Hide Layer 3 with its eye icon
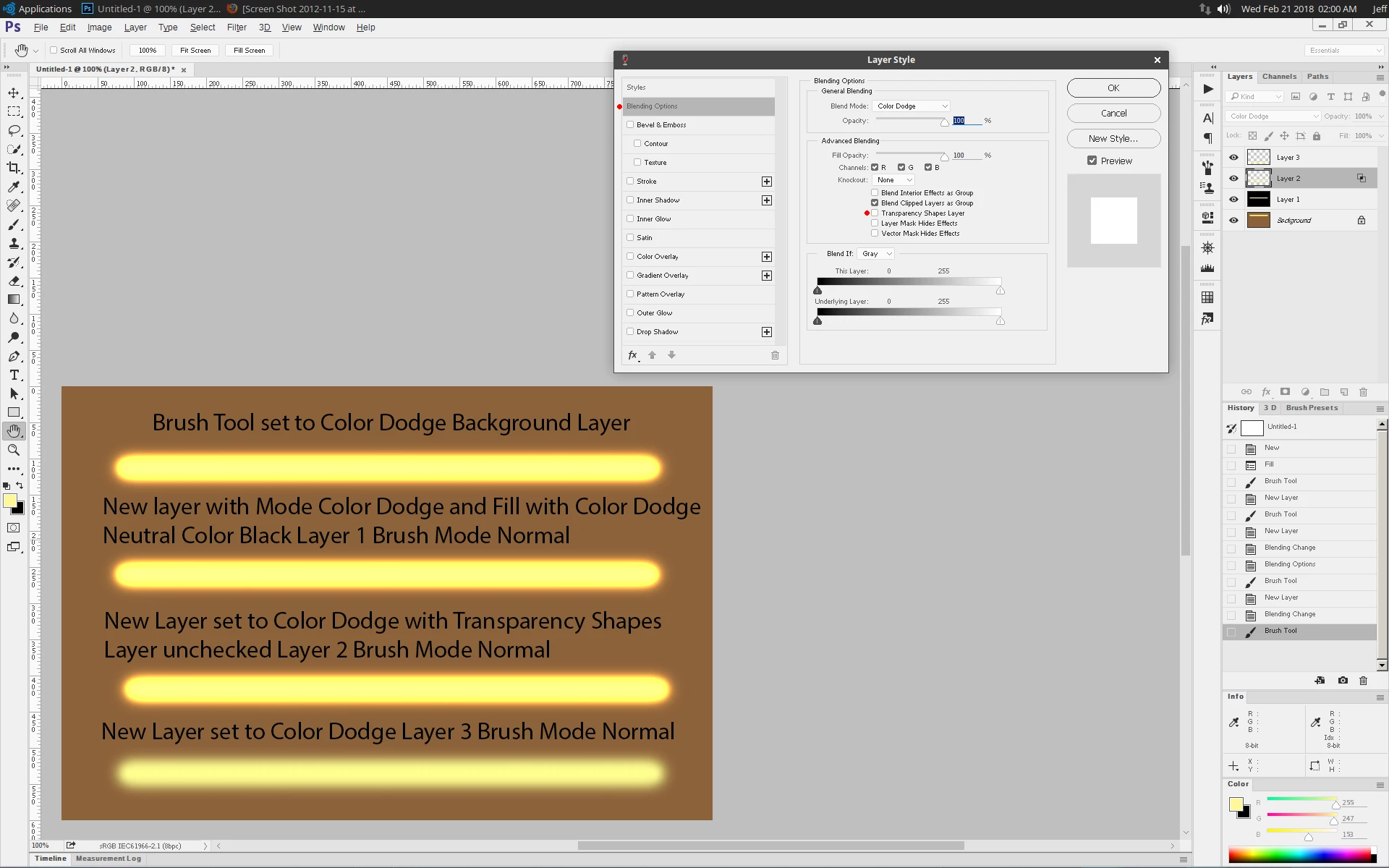Screen dimensions: 1389x868 1233,158
